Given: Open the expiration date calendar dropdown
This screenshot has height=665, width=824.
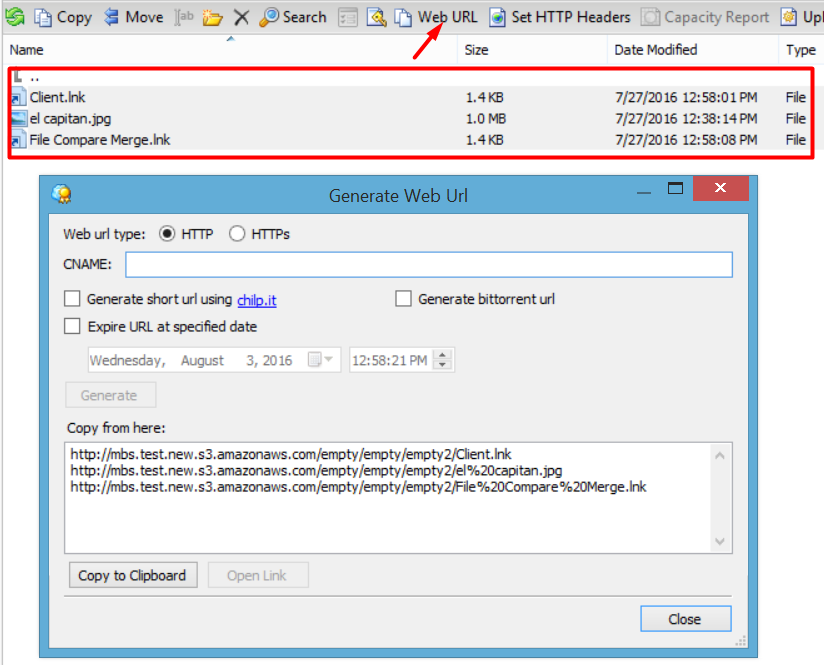Looking at the screenshot, I should coord(330,360).
